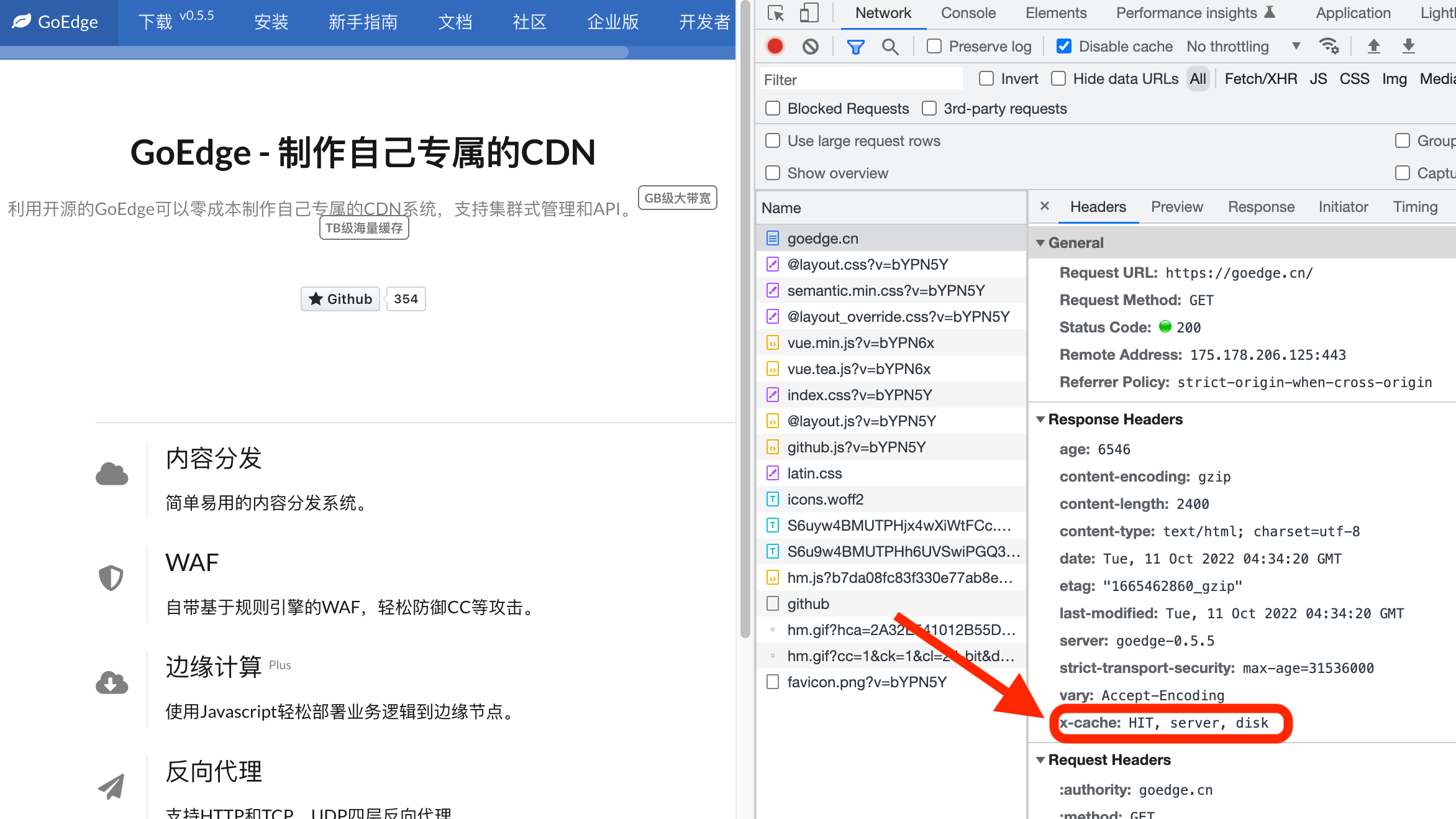The image size is (1456, 819).
Task: Enable Use large request rows
Action: (772, 140)
